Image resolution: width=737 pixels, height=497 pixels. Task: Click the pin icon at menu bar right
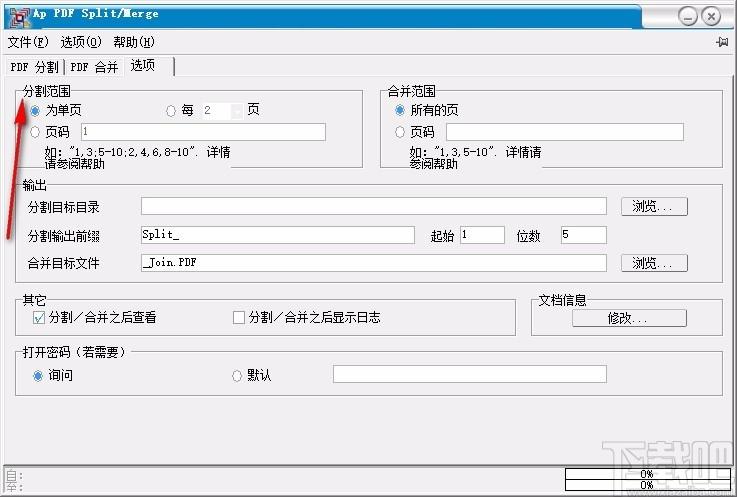tap(721, 42)
